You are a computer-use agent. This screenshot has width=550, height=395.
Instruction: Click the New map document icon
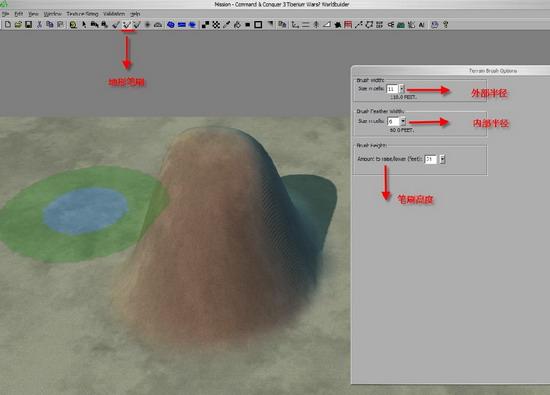tap(8, 25)
